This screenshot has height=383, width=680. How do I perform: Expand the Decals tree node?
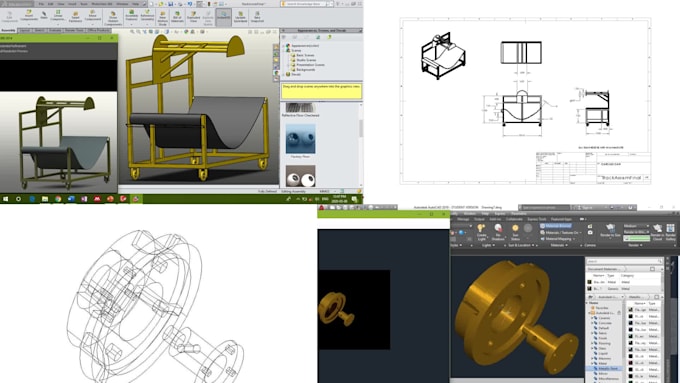click(x=284, y=74)
